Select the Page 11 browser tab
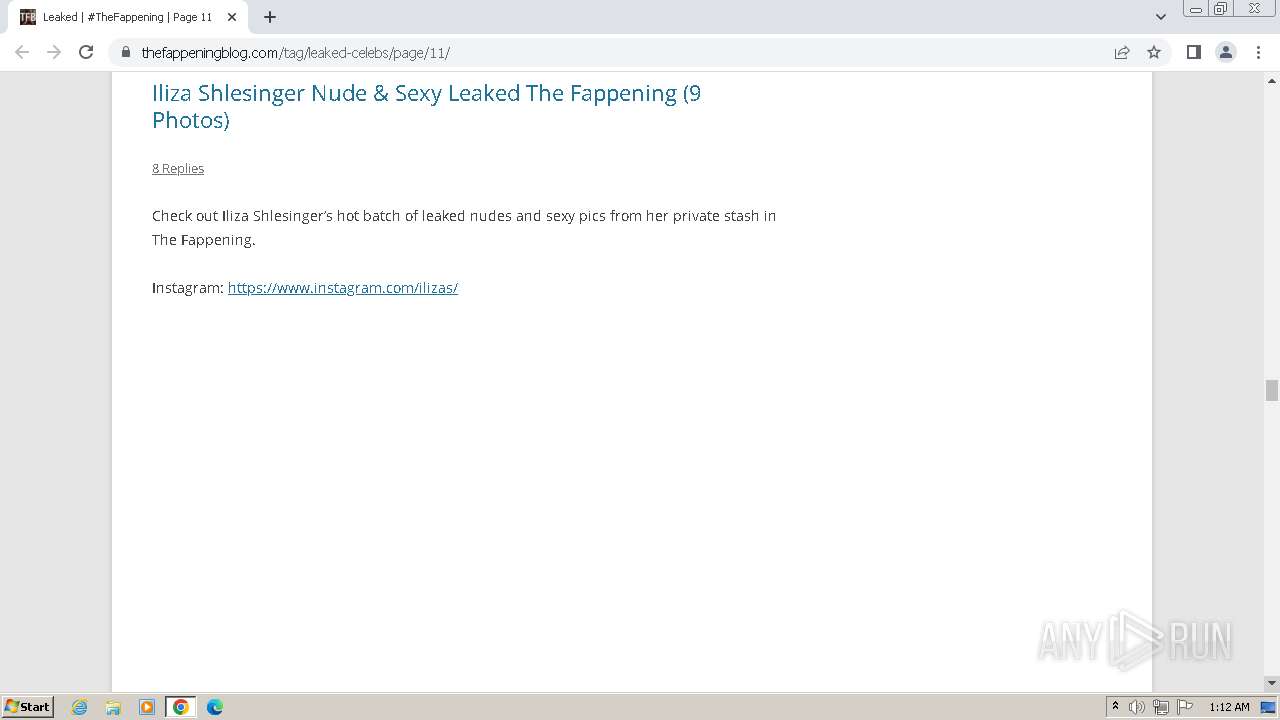Image resolution: width=1280 pixels, height=720 pixels. 127,17
